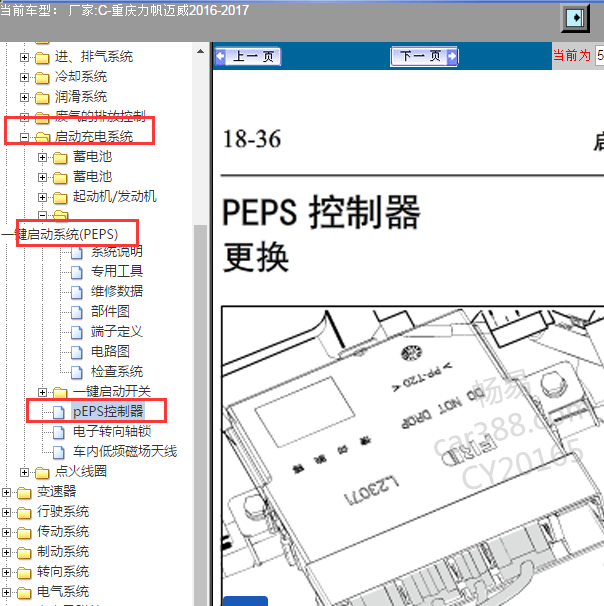Expand the 进、排气系统 folder
604x606 pixels.
[x=24, y=58]
